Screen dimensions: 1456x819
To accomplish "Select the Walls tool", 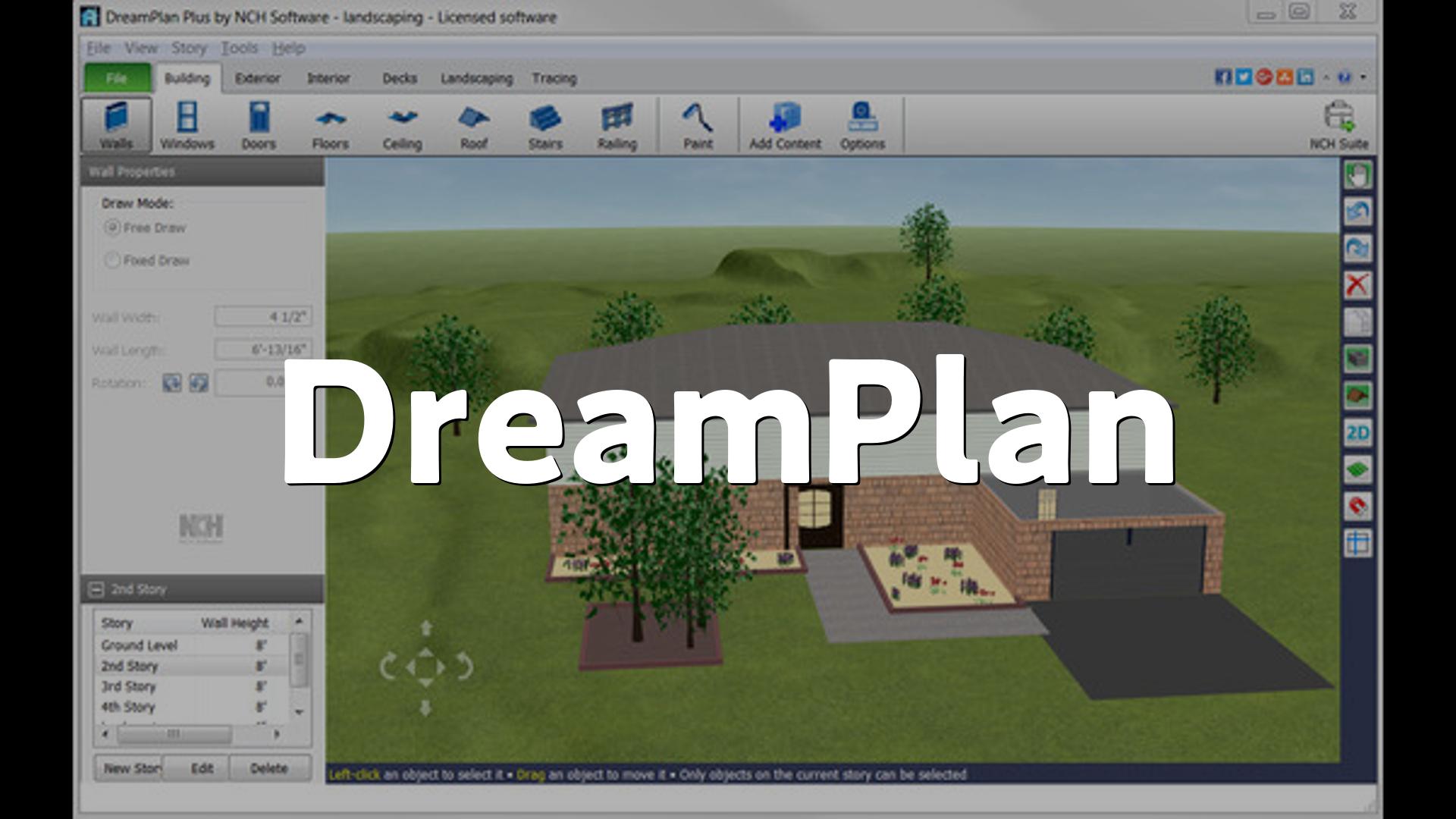I will (x=117, y=125).
